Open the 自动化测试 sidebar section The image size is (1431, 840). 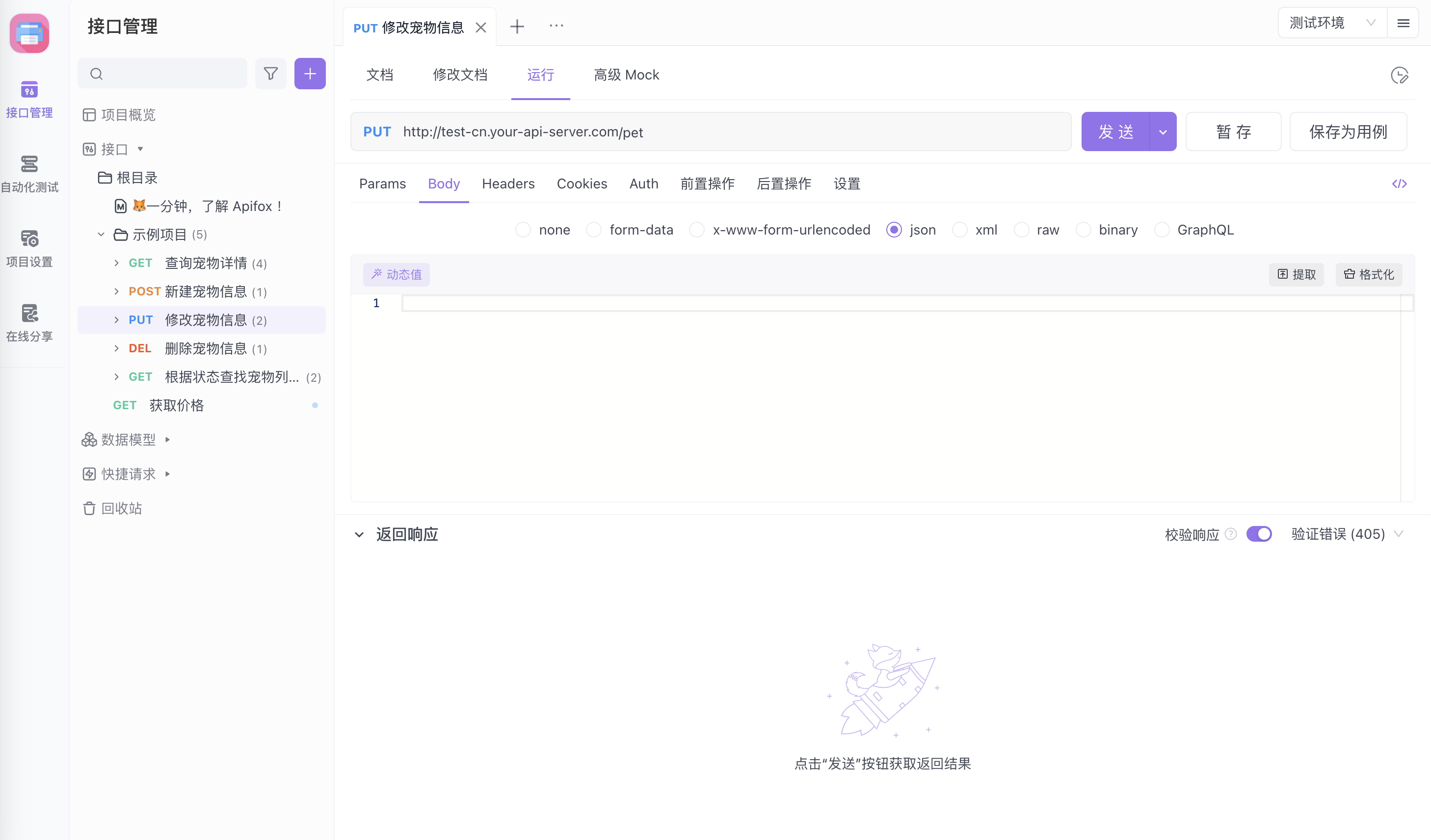pyautogui.click(x=29, y=174)
